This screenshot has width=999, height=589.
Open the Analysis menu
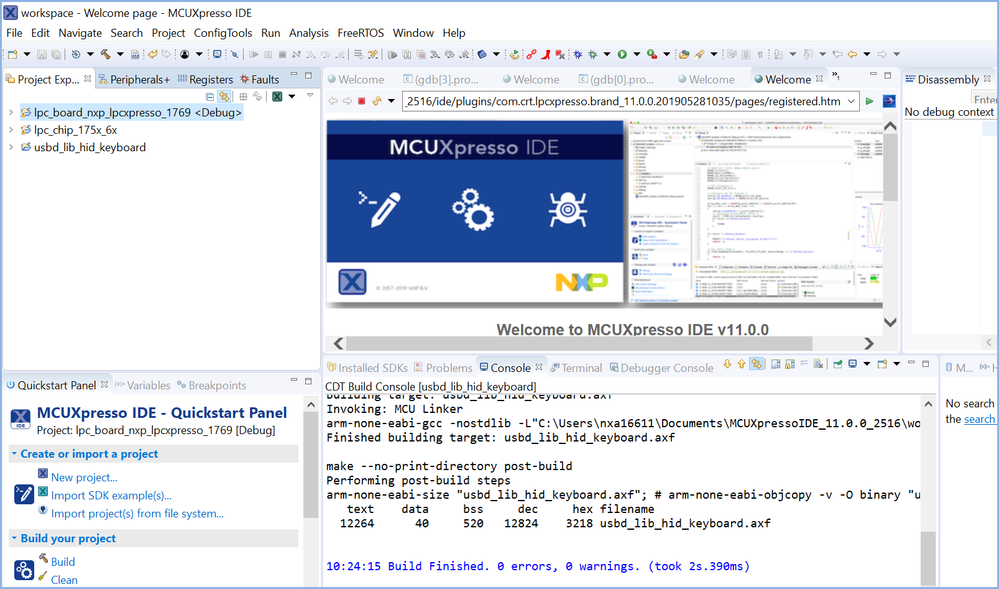tap(308, 33)
